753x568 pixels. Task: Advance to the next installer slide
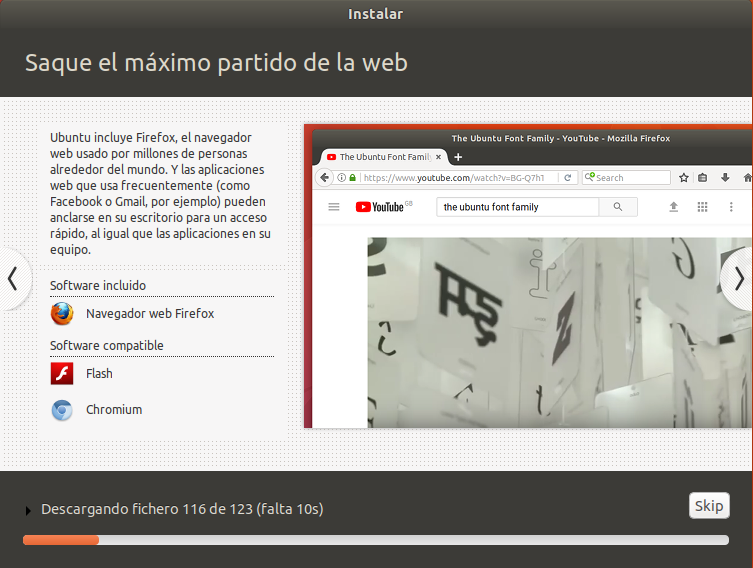739,278
